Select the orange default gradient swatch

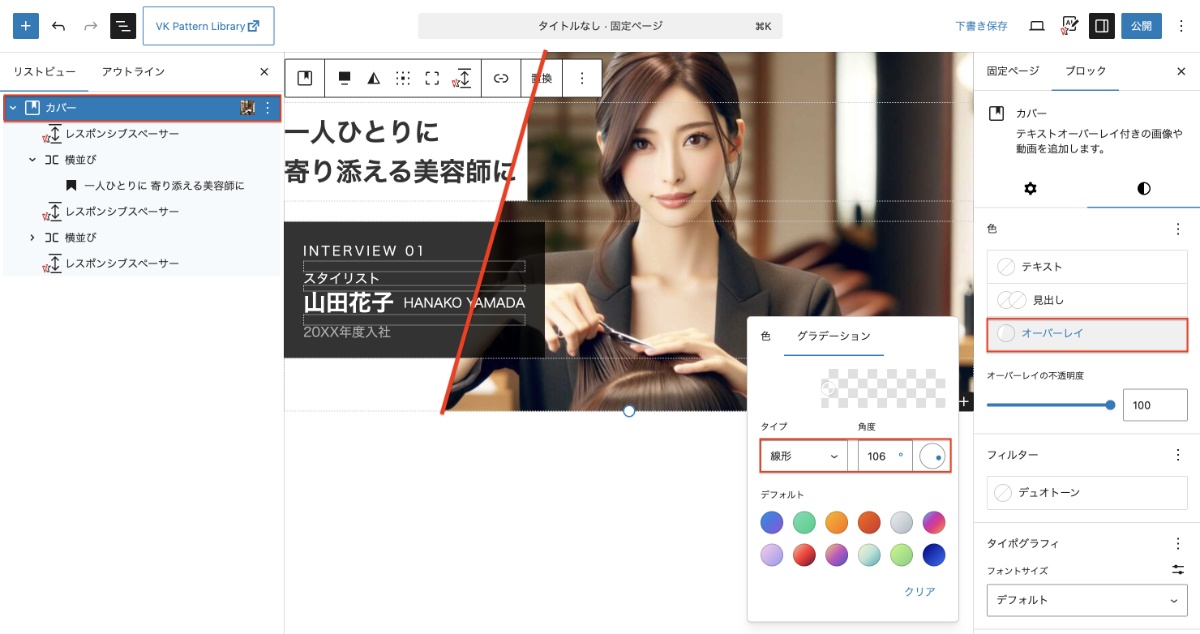pos(836,522)
